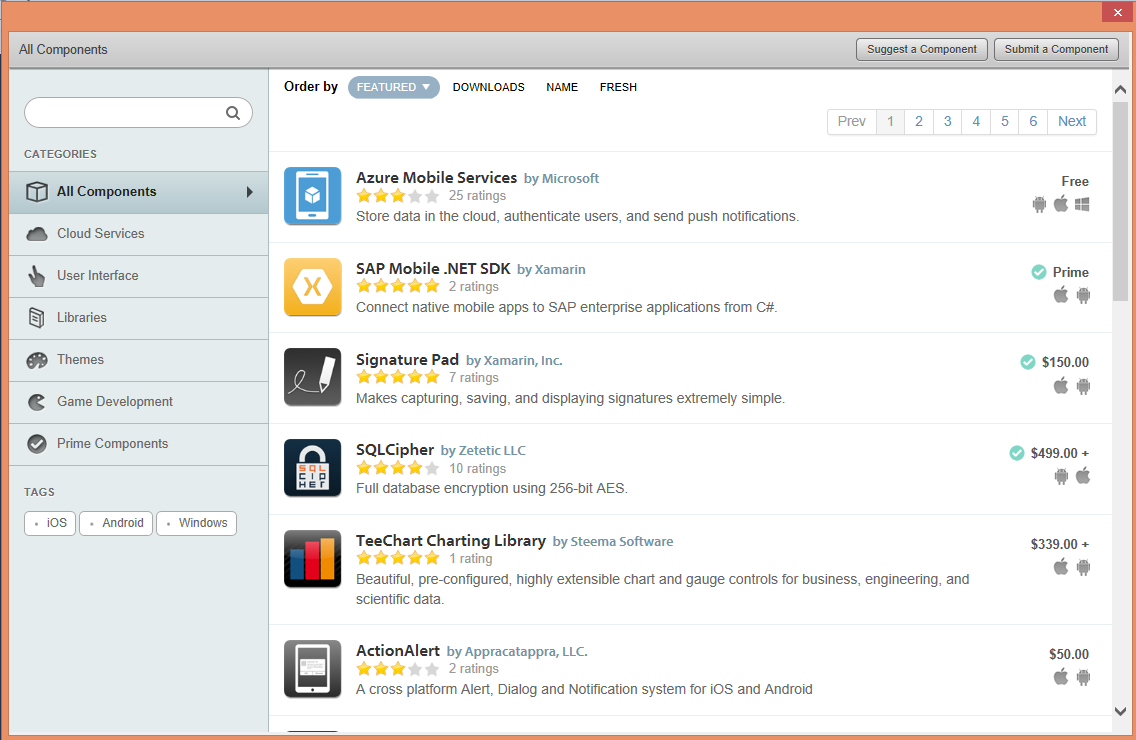Click the User Interface pointing hand icon

click(37, 276)
